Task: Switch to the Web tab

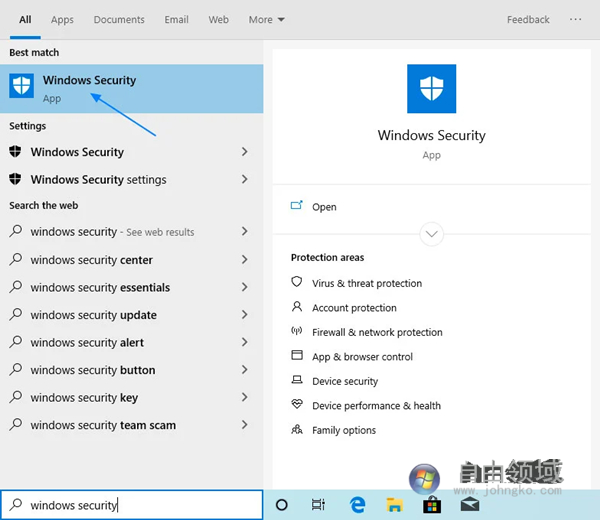Action: point(218,20)
